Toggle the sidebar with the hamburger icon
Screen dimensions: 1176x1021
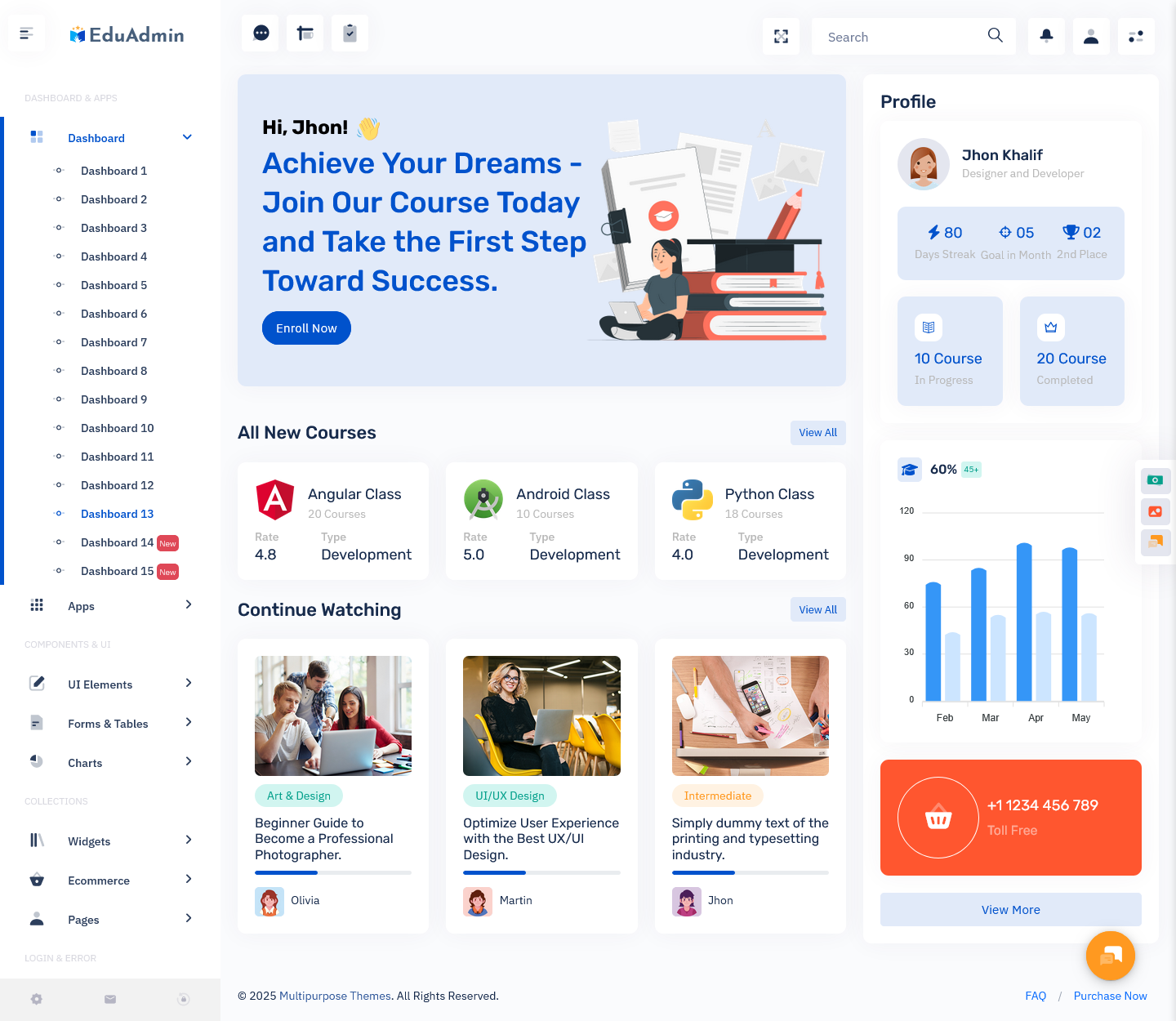point(26,33)
